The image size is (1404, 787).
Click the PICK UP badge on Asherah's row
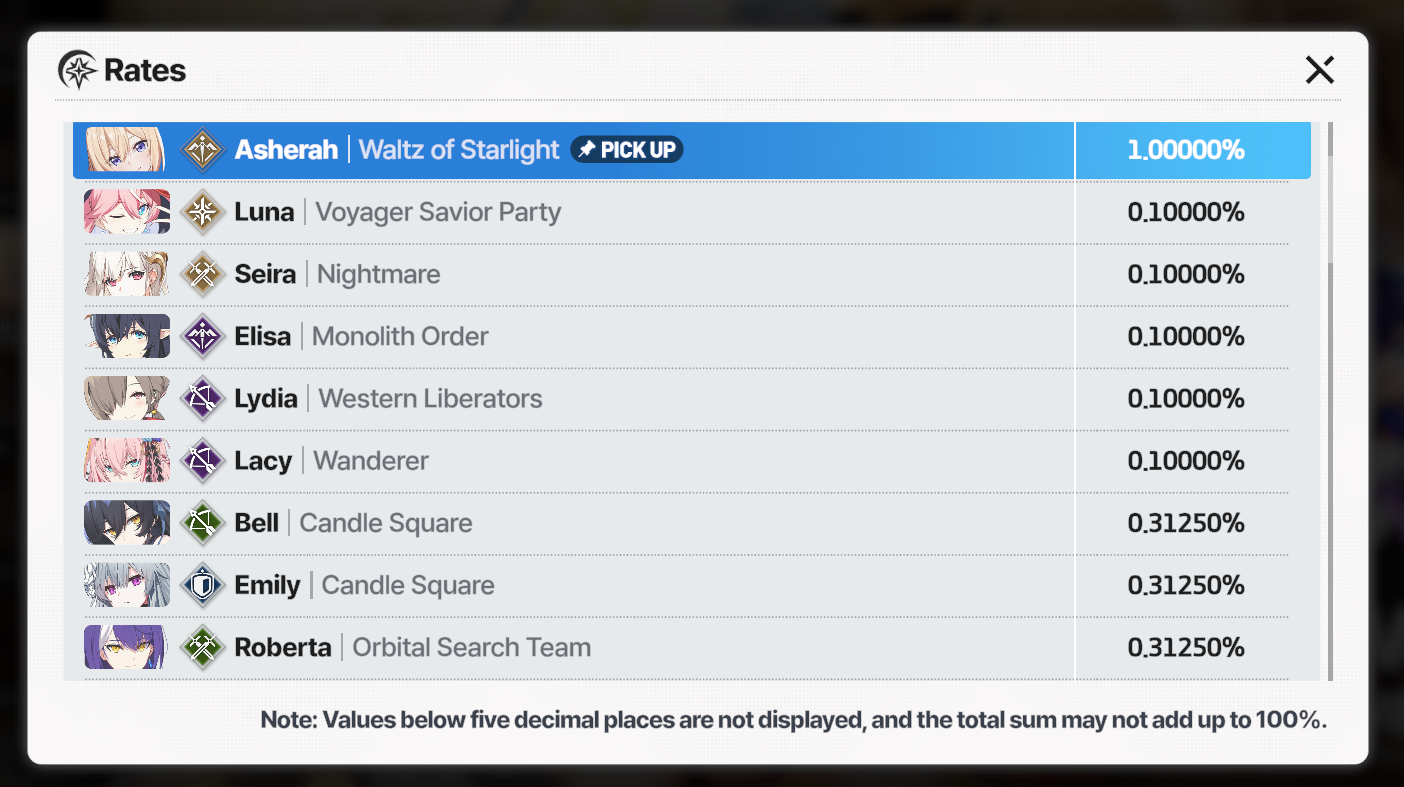click(627, 150)
